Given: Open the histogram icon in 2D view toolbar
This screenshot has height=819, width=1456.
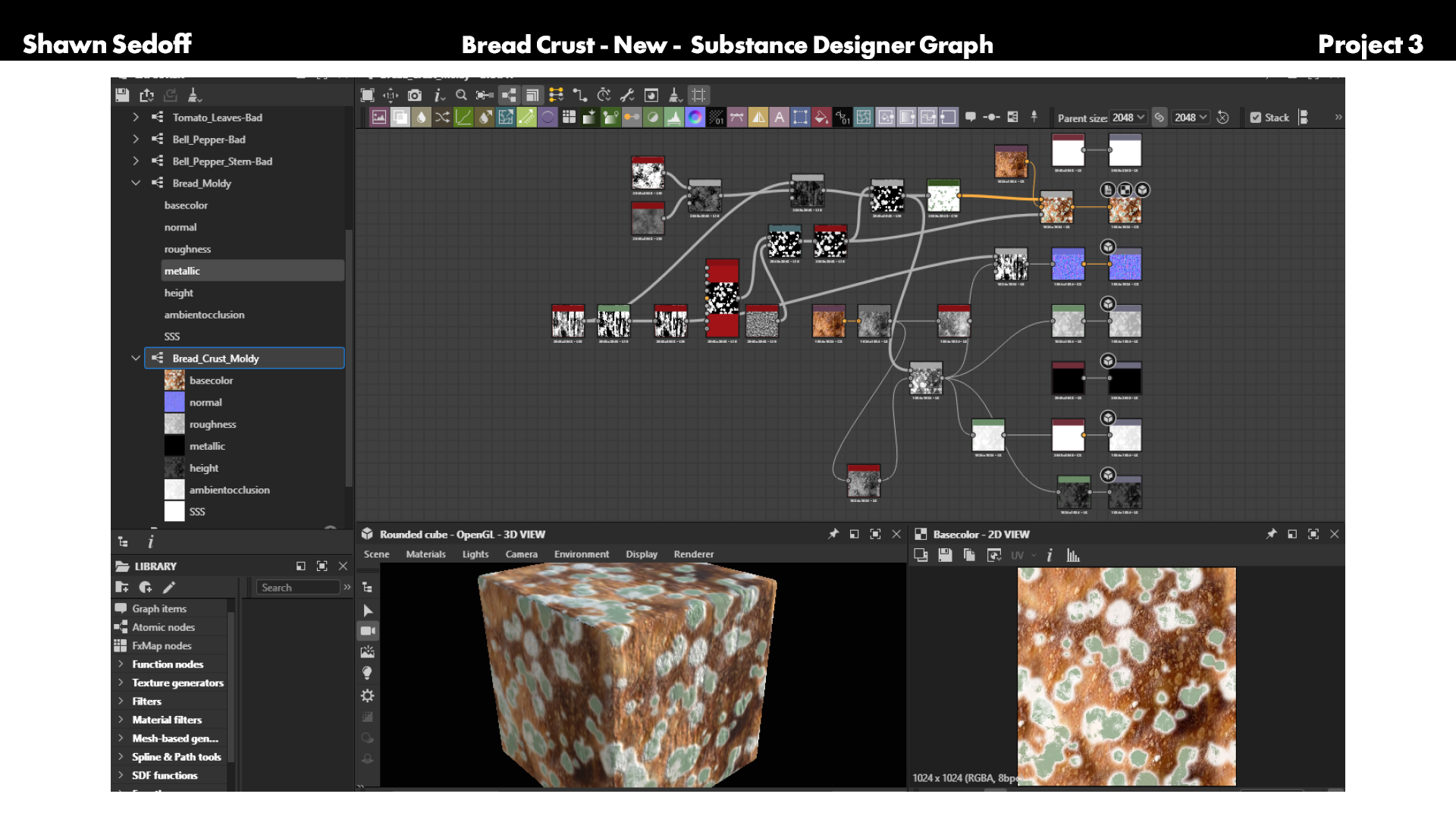Looking at the screenshot, I should [1073, 555].
